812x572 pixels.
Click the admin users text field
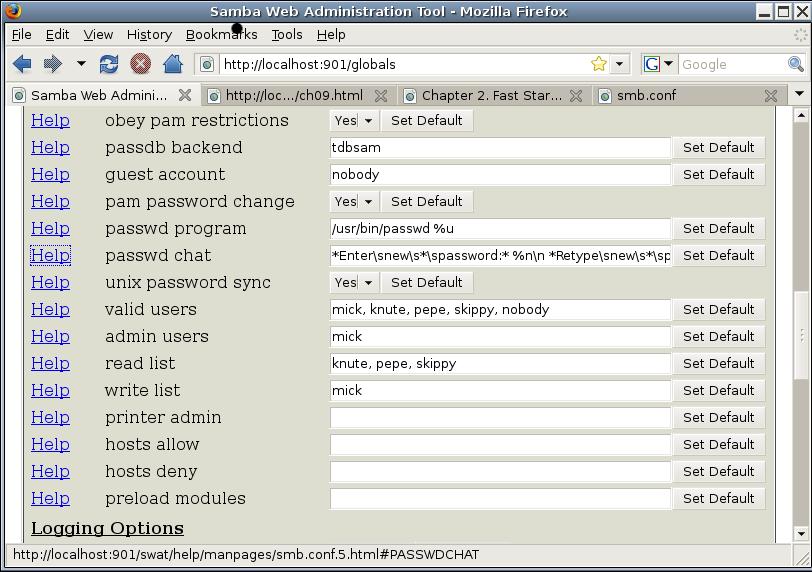pyautogui.click(x=500, y=336)
